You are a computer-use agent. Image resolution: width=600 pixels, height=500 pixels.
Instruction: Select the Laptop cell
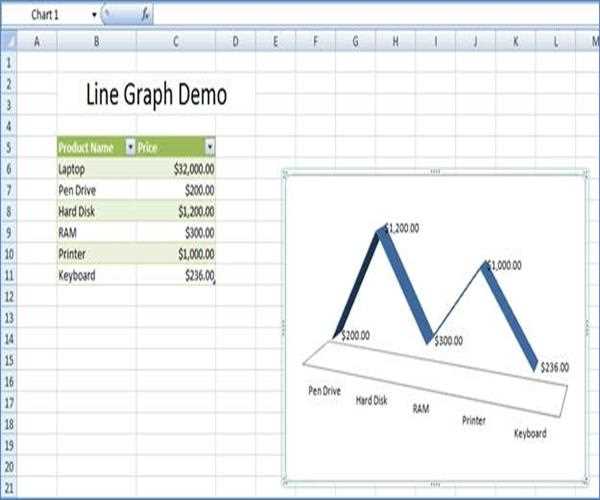point(95,169)
